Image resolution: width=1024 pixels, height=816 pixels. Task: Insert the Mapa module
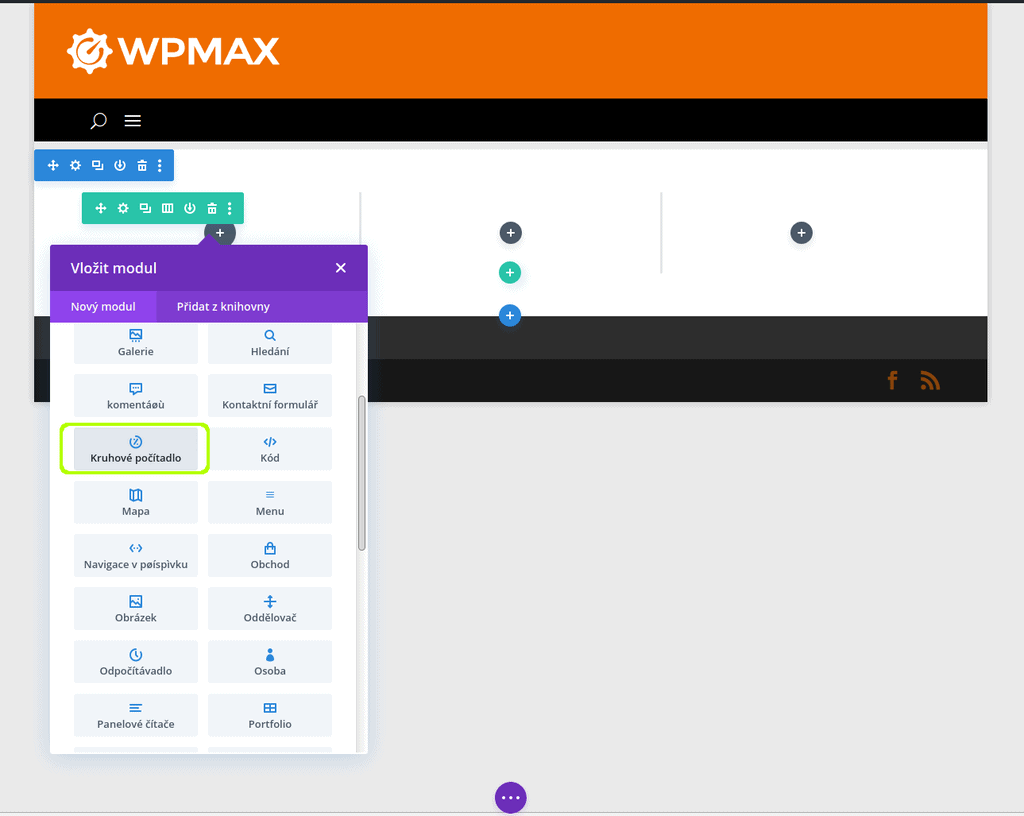[136, 502]
